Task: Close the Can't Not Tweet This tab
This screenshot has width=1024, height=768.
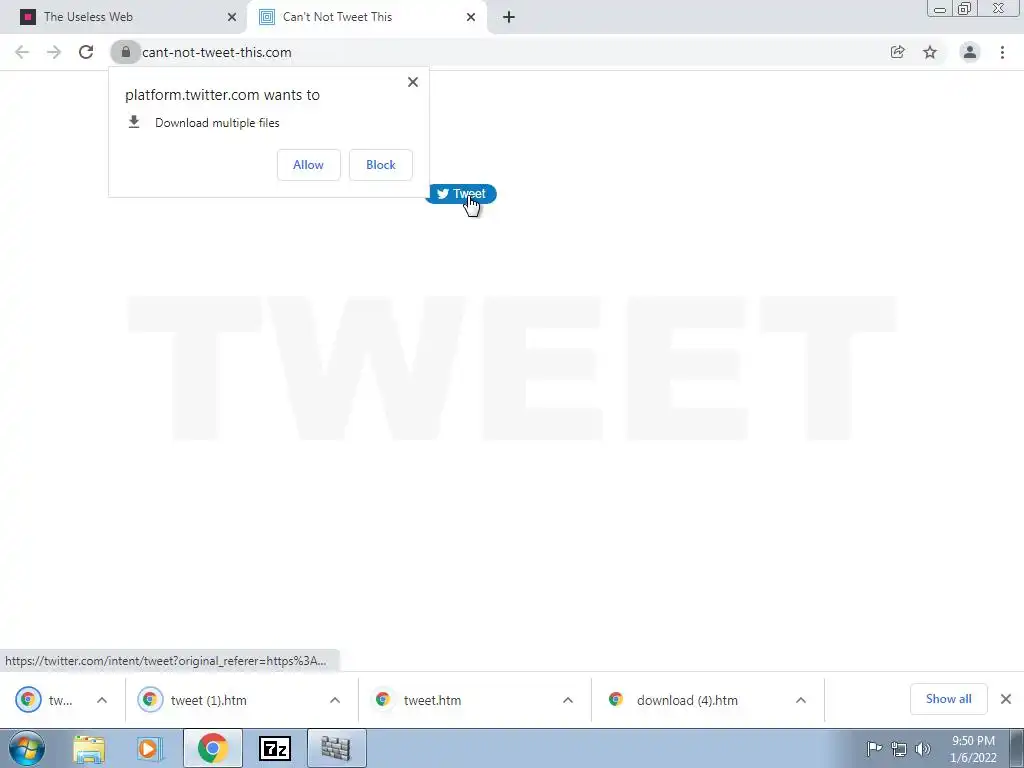Action: coord(471,18)
